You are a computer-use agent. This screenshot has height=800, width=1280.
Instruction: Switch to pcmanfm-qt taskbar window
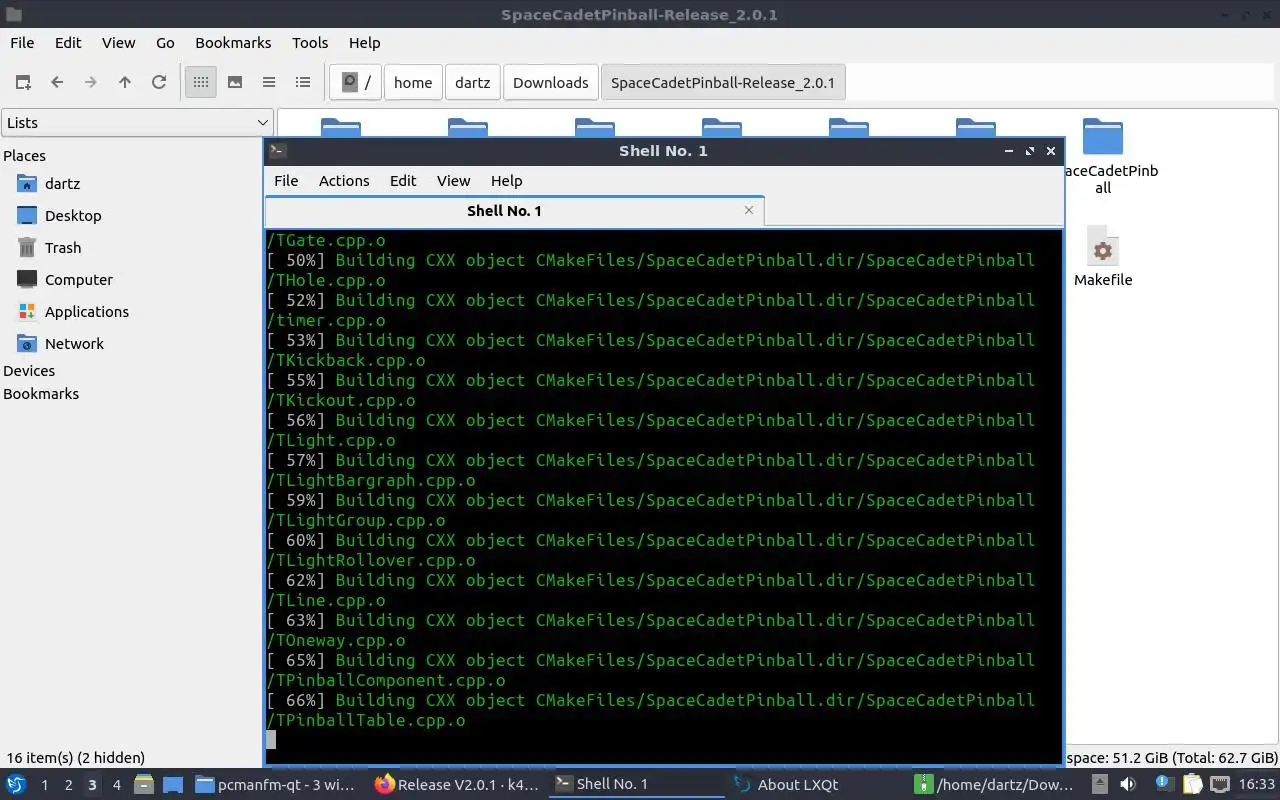click(275, 784)
